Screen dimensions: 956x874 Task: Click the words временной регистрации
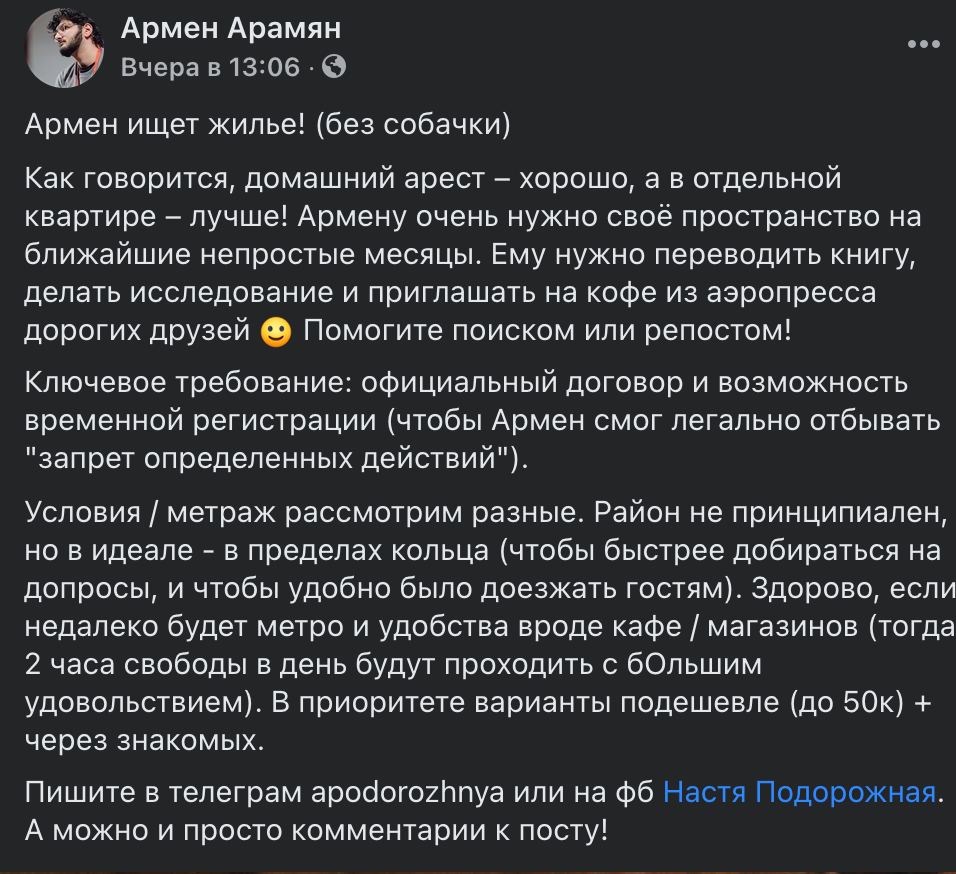(201, 422)
